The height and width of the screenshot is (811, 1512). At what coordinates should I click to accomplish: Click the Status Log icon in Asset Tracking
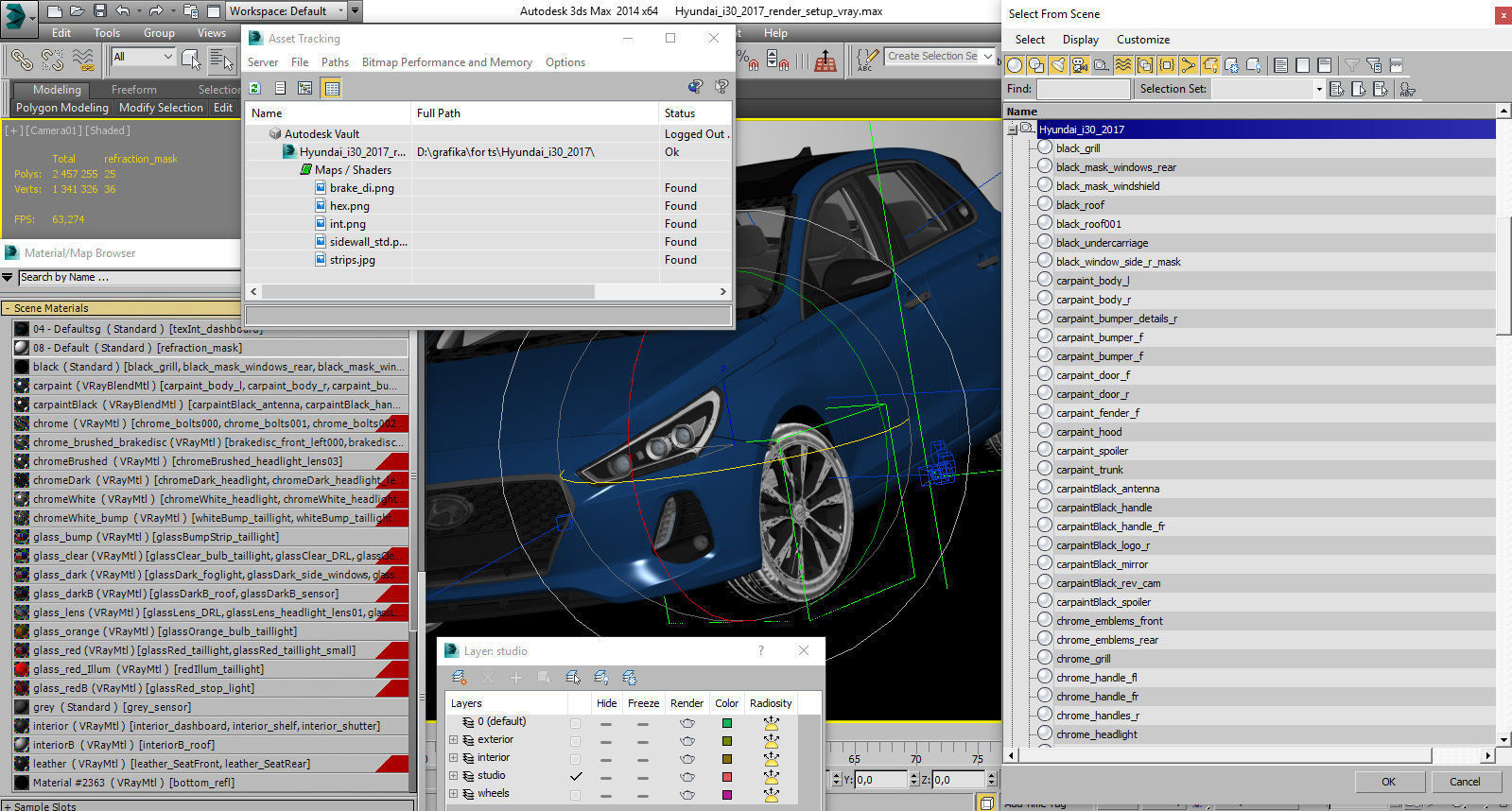click(x=280, y=88)
